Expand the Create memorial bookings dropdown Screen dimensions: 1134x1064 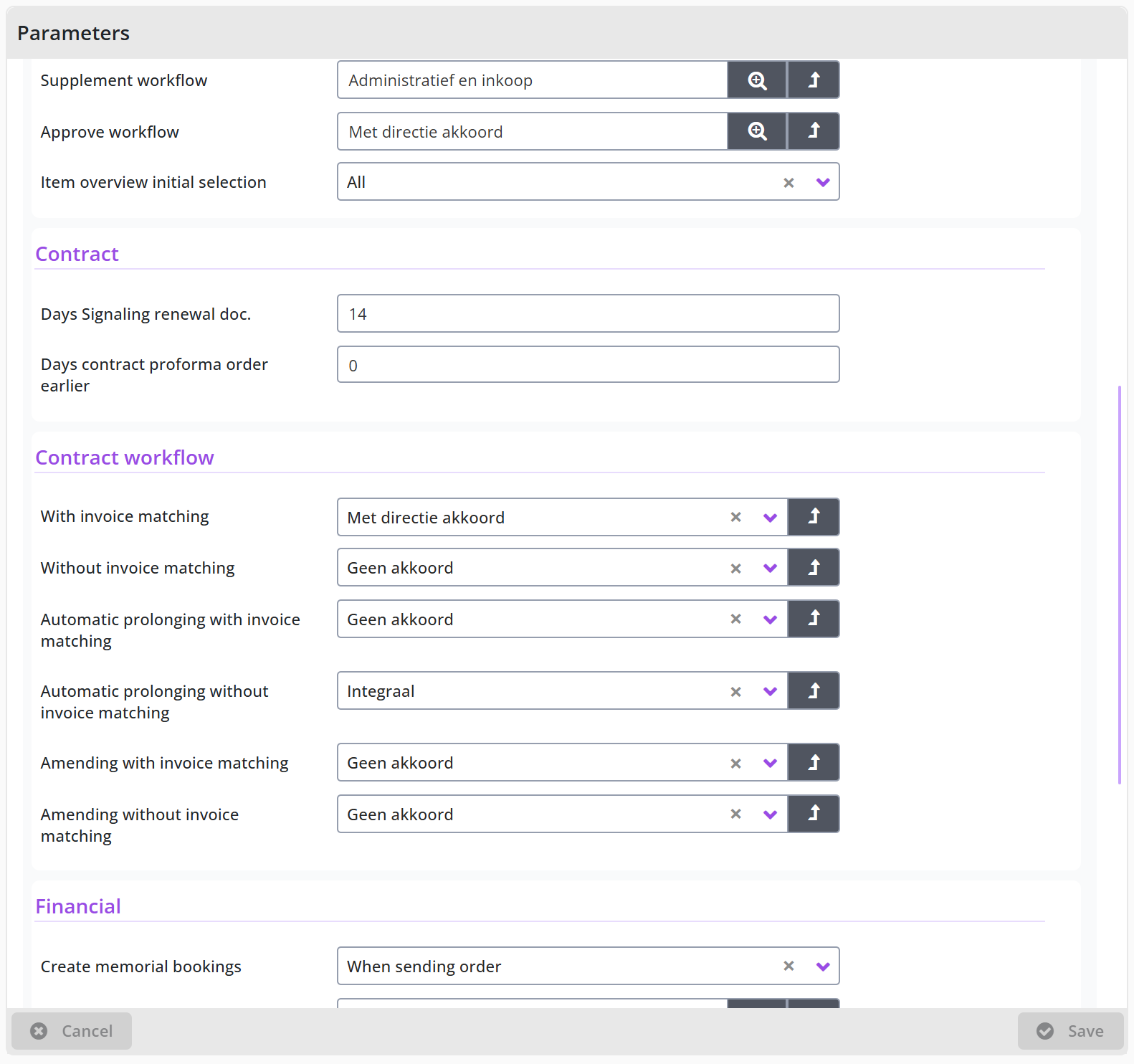point(823,966)
